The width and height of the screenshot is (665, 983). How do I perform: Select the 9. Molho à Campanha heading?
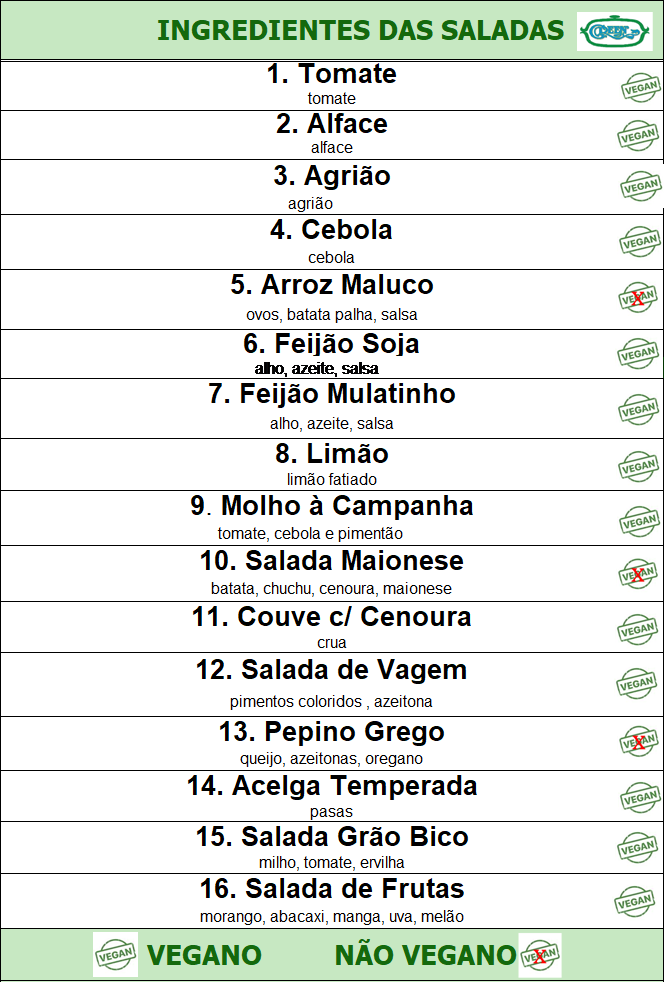click(332, 505)
